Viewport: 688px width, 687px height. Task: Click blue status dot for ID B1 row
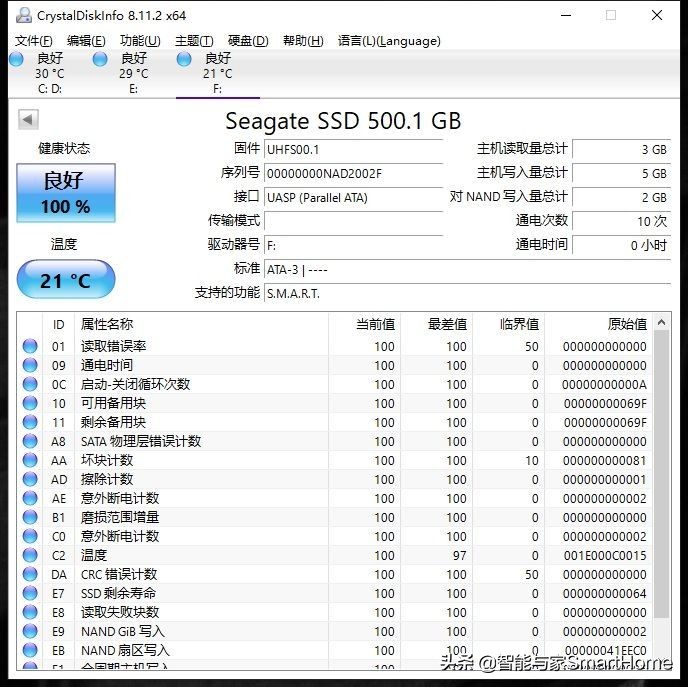point(30,517)
